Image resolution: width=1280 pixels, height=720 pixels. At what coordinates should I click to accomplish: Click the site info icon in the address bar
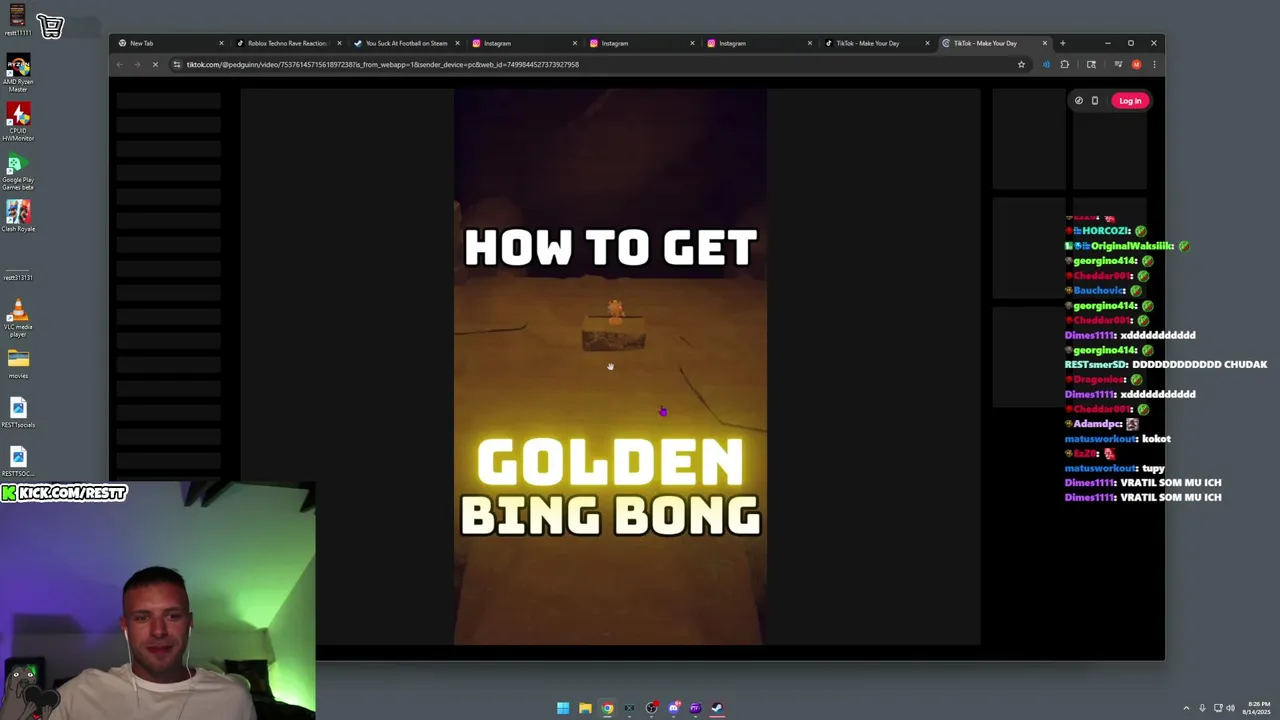[x=177, y=64]
